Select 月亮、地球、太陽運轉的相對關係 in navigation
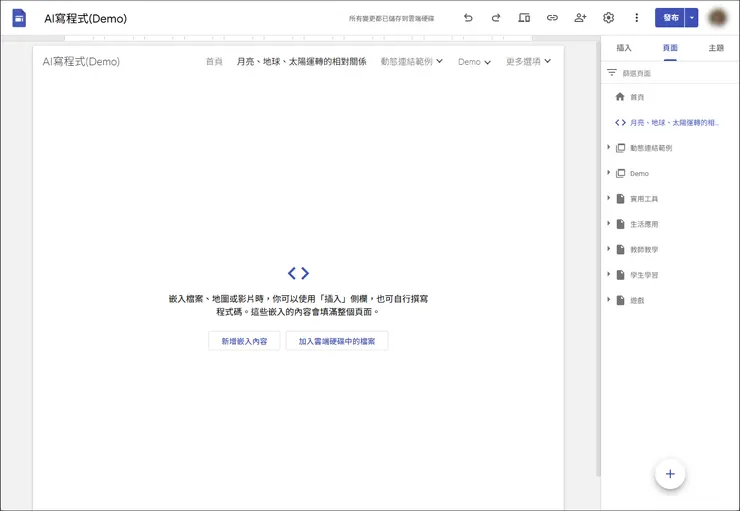 point(302,61)
